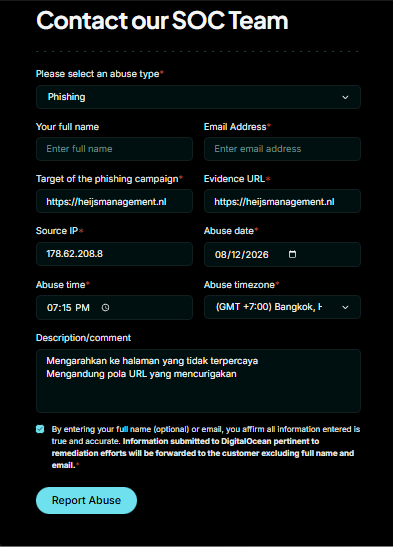Click the Description/comment text area
This screenshot has height=547, width=393.
point(198,381)
